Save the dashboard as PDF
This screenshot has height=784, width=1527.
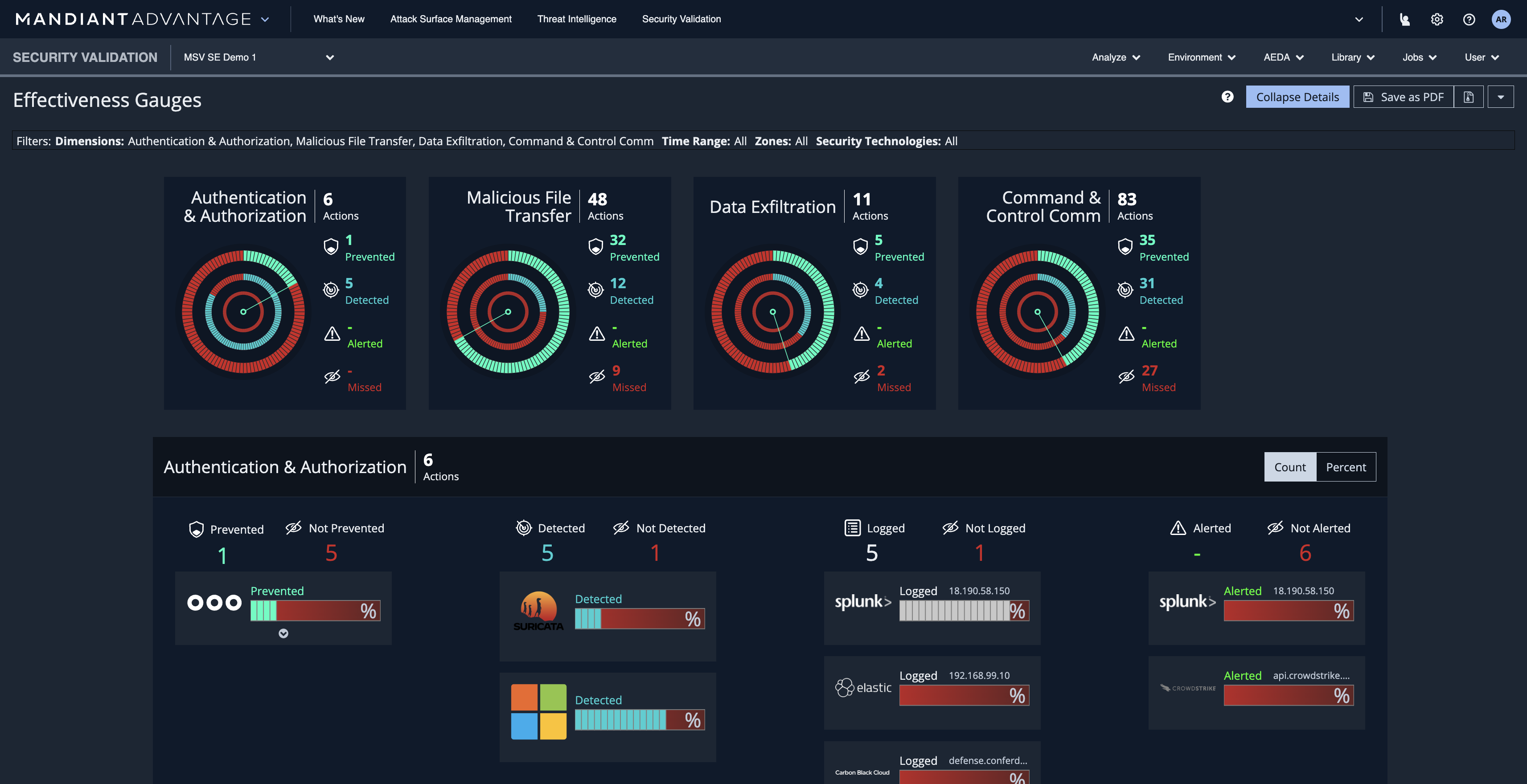[x=1403, y=96]
